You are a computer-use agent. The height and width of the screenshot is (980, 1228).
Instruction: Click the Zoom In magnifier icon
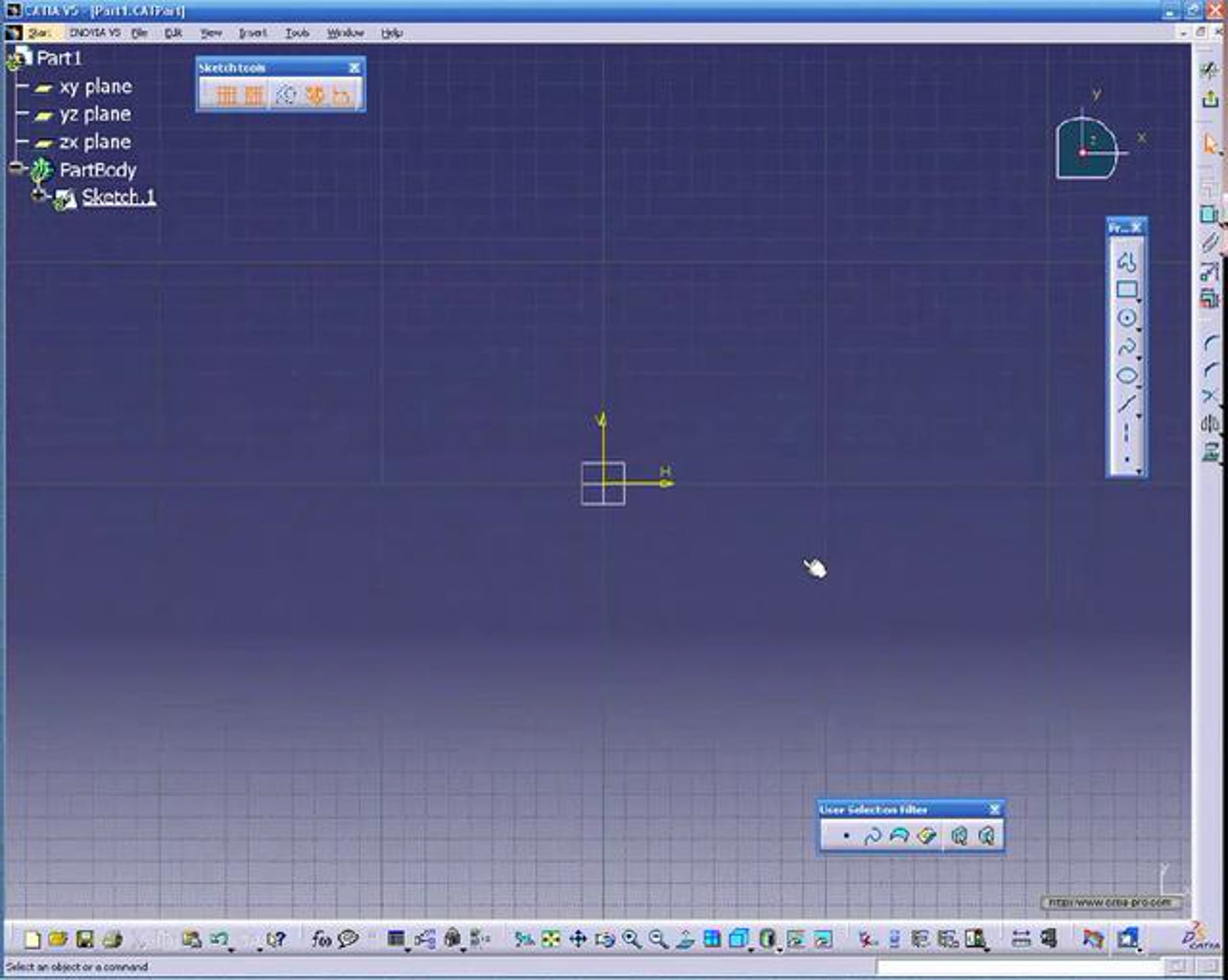pos(631,939)
